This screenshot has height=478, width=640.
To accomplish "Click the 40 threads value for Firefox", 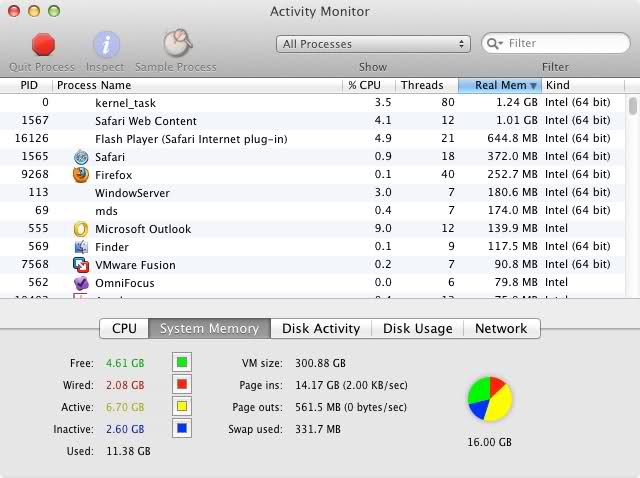I will [447, 174].
